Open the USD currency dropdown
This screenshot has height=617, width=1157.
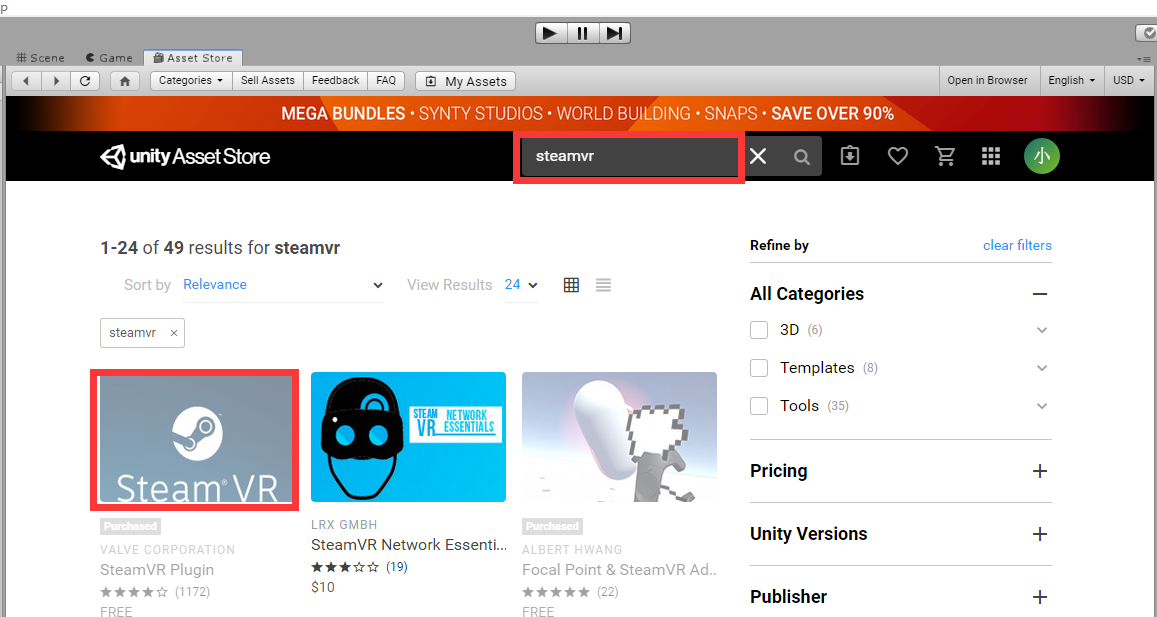(x=1129, y=80)
